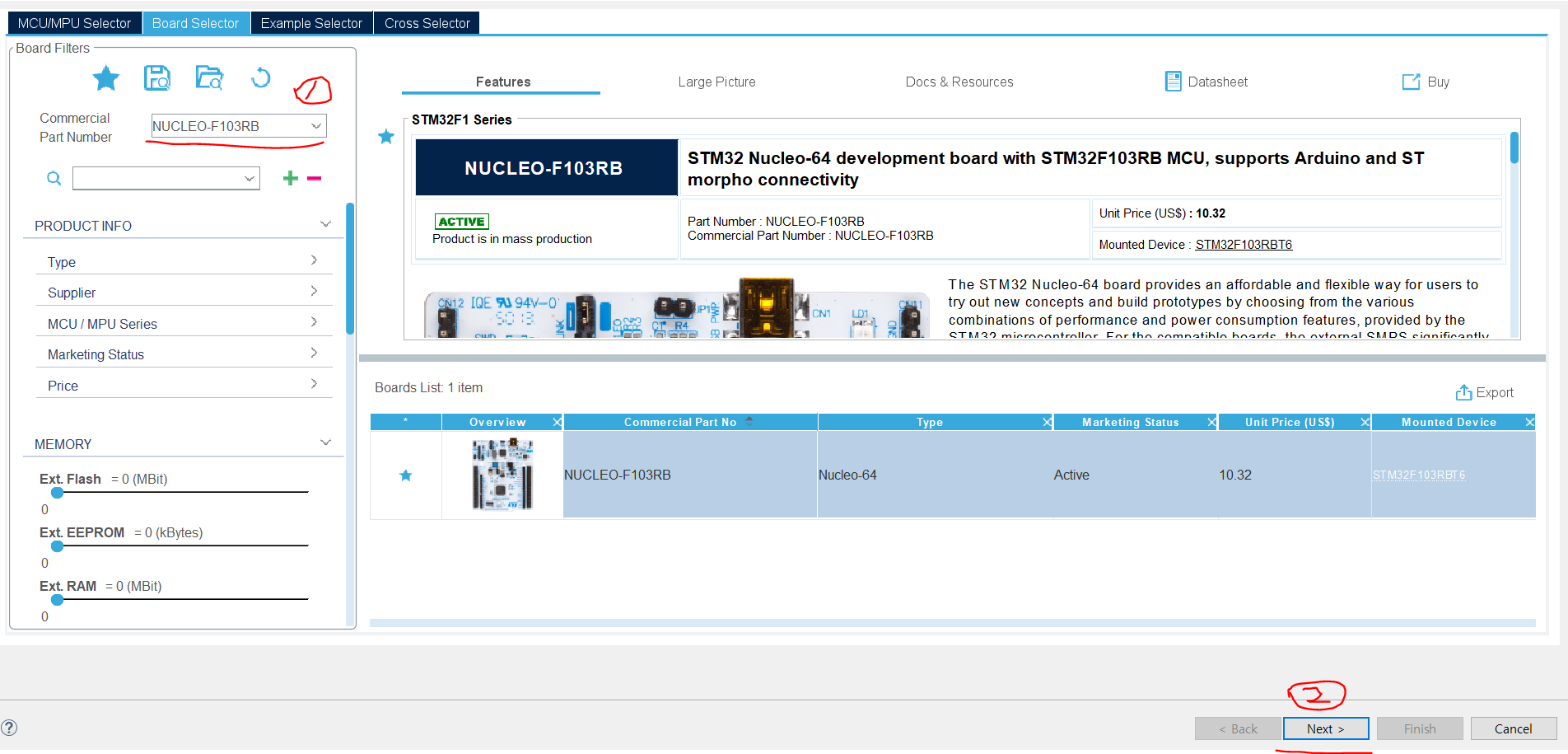Collapse the MEMORY section
This screenshot has width=1568, height=754.
[325, 443]
